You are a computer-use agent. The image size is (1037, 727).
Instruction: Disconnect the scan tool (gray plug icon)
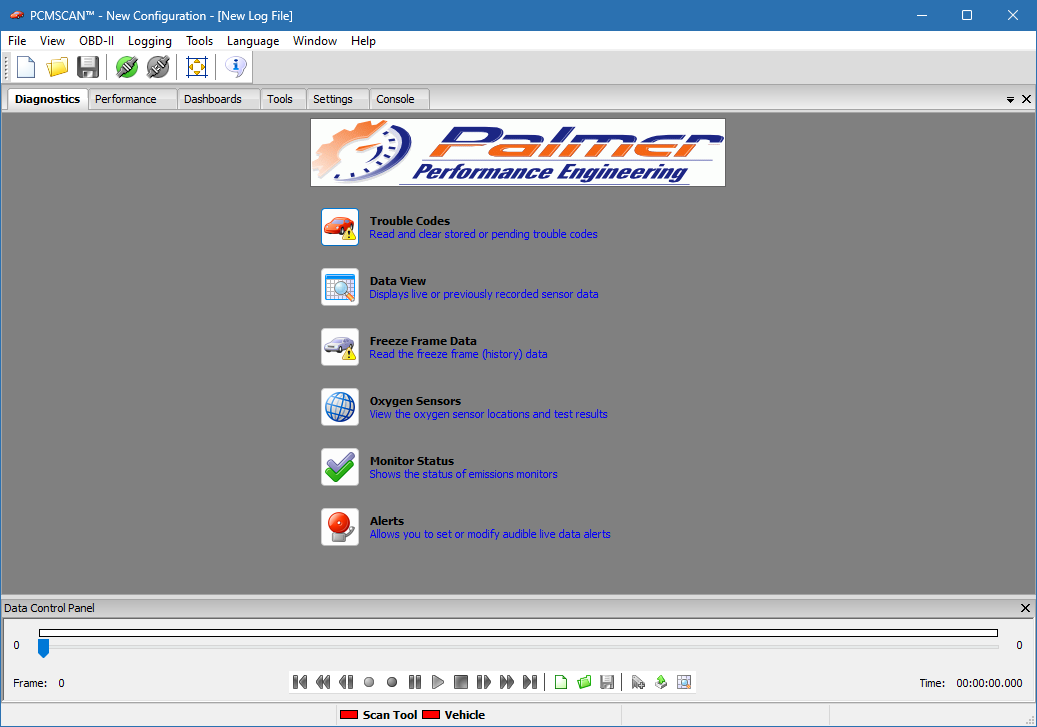click(x=157, y=66)
